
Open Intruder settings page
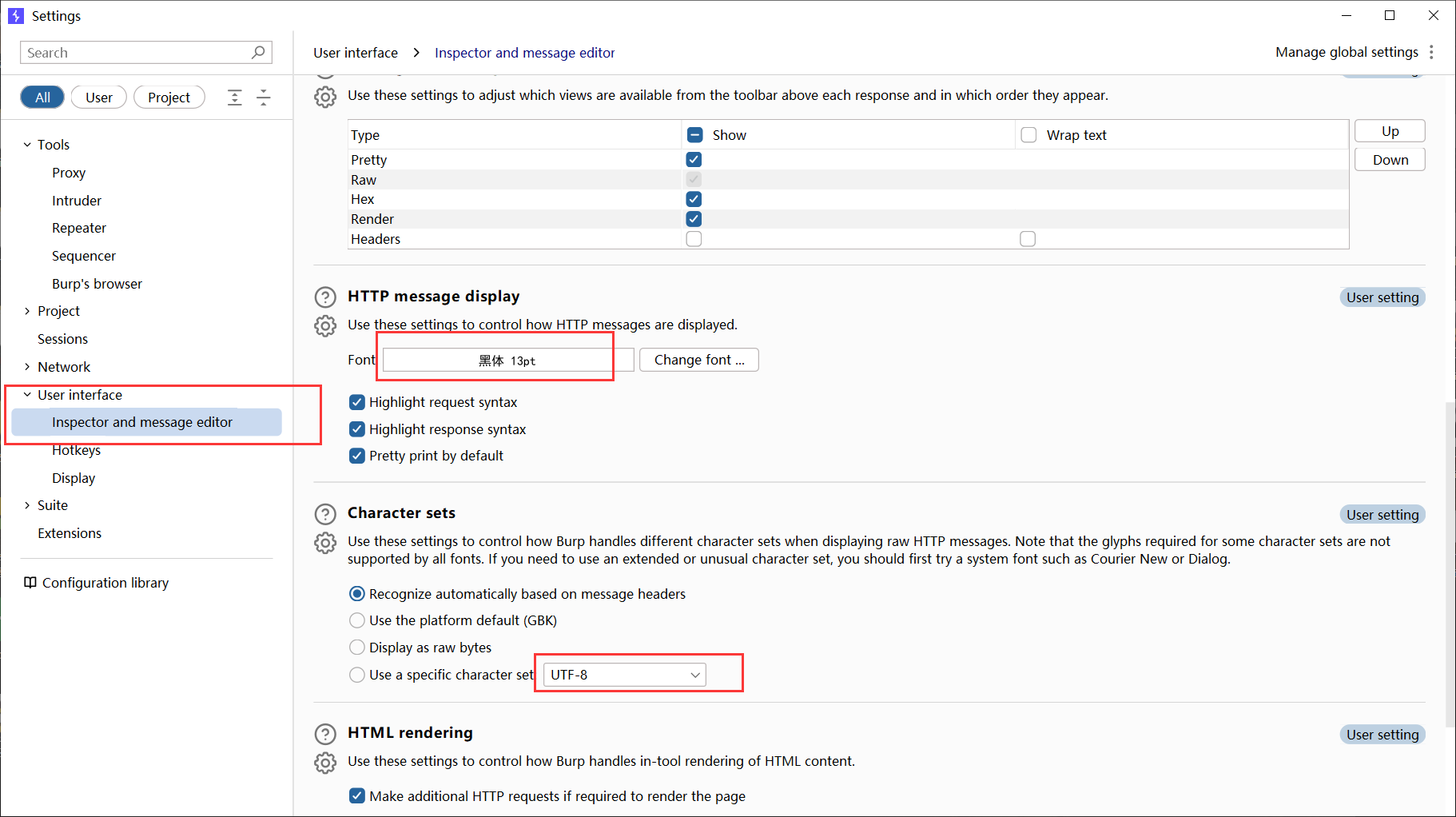pyautogui.click(x=77, y=201)
